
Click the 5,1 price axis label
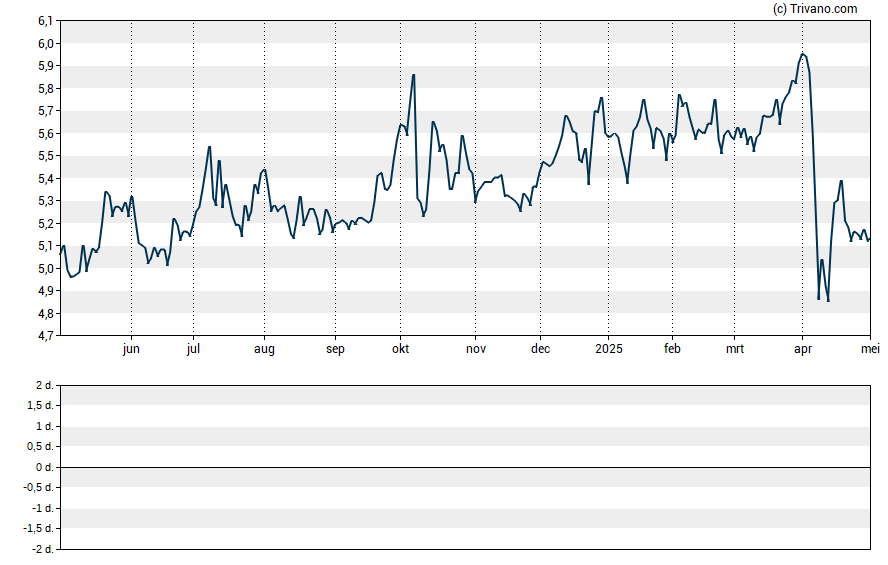click(45, 246)
